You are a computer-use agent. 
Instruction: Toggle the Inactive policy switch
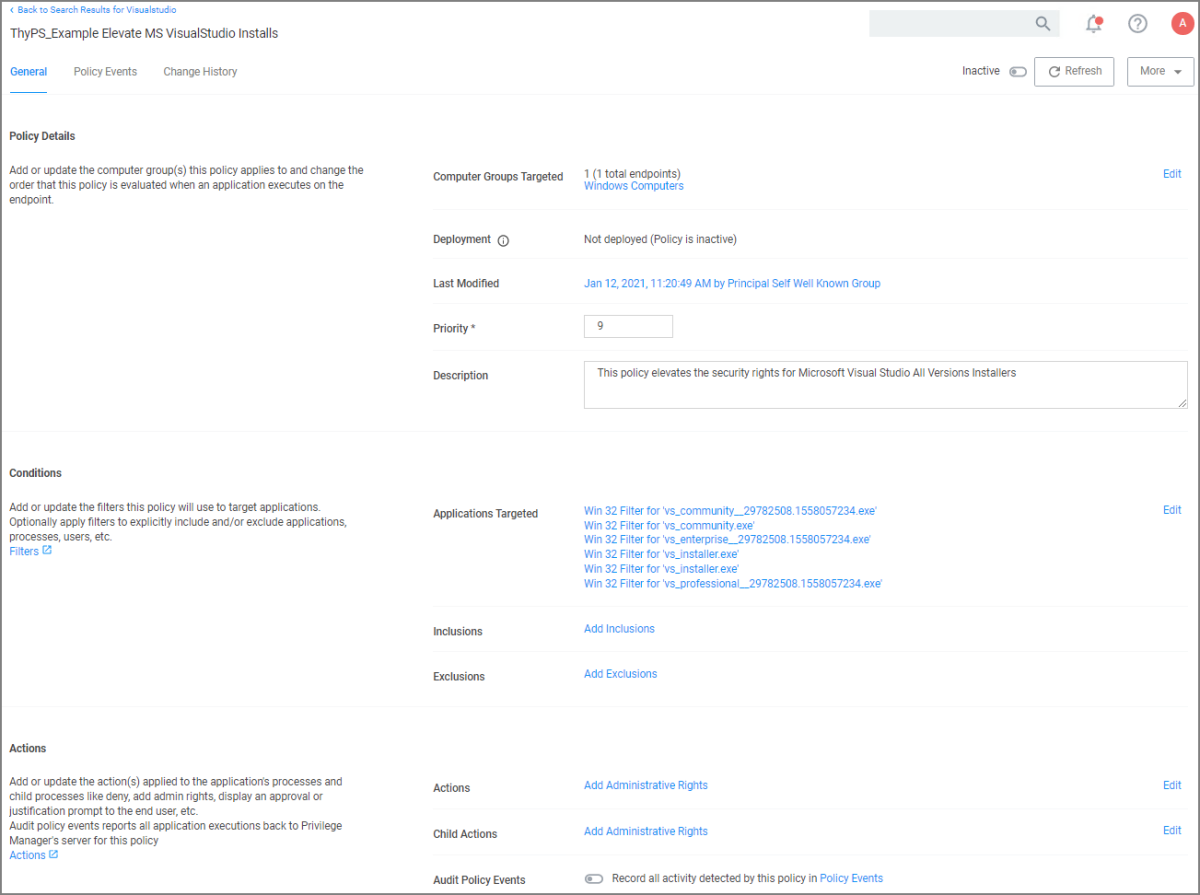(1017, 72)
